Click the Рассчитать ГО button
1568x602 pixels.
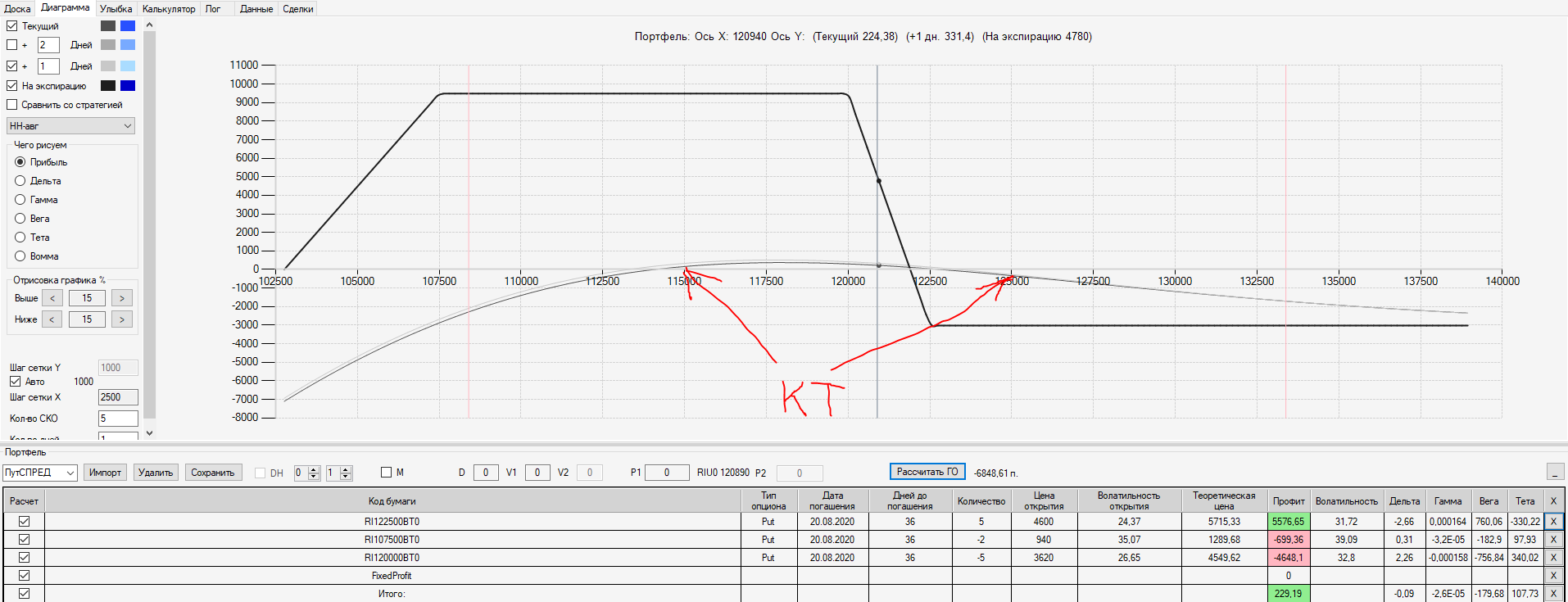pos(927,472)
